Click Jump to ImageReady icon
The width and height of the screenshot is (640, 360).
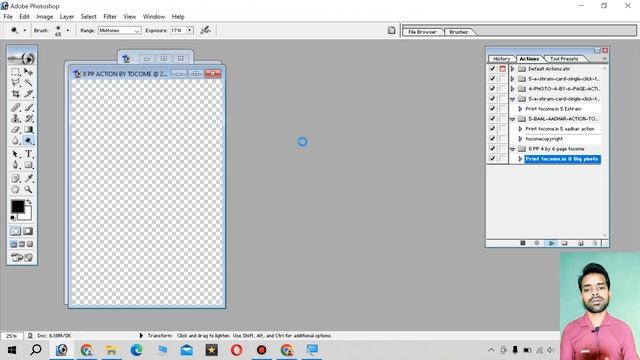pyautogui.click(x=22, y=258)
